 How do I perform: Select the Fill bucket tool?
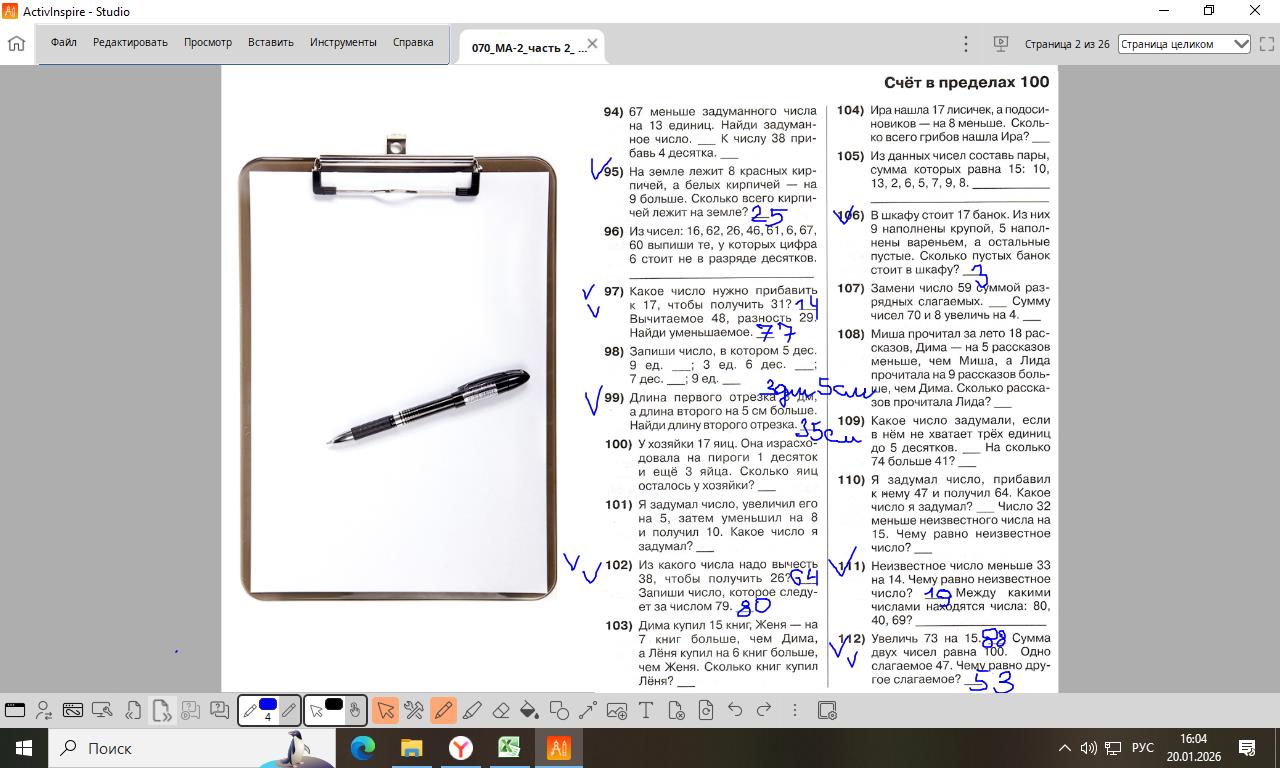(x=530, y=710)
